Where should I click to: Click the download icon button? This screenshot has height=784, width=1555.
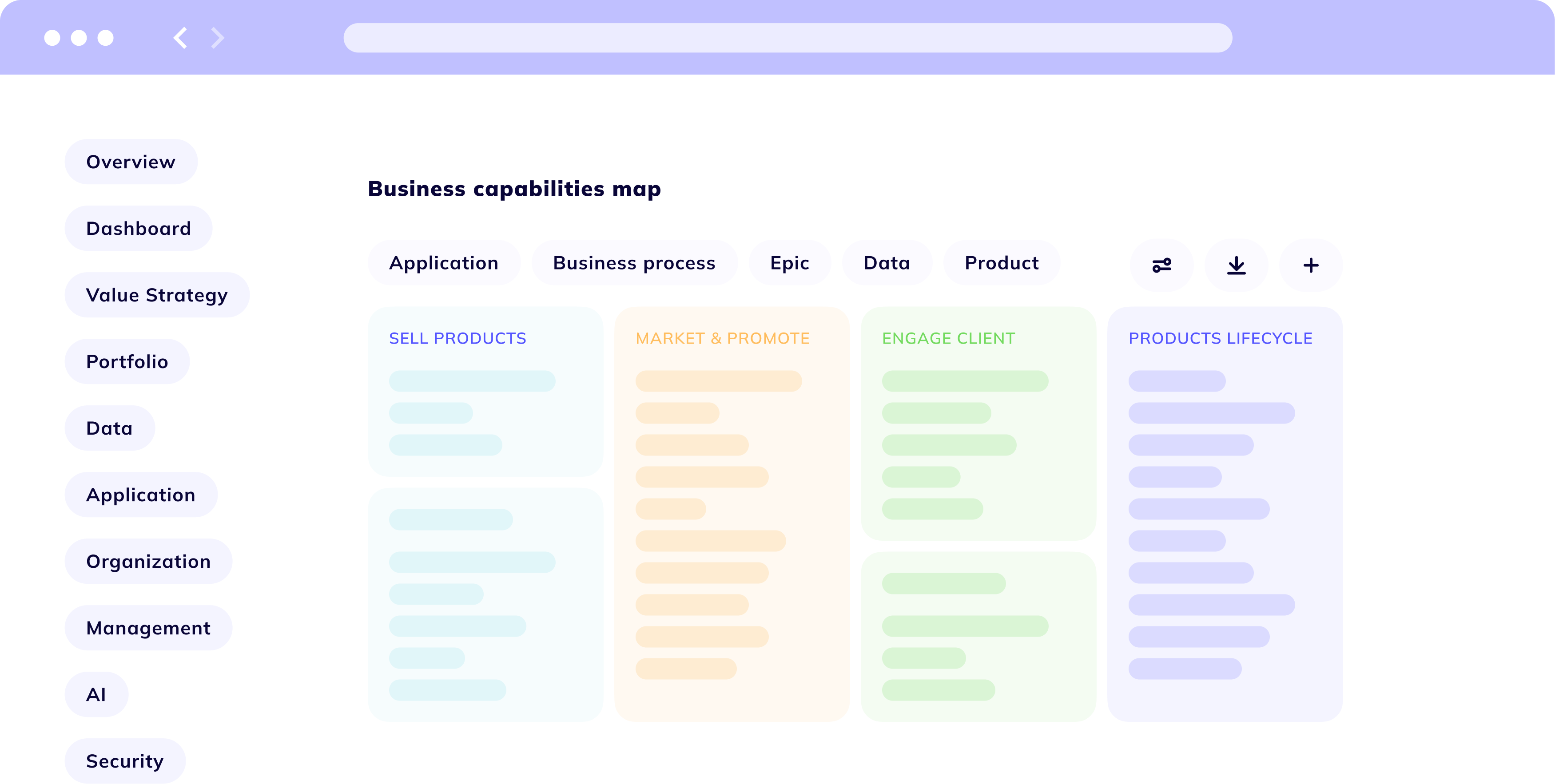point(1236,265)
